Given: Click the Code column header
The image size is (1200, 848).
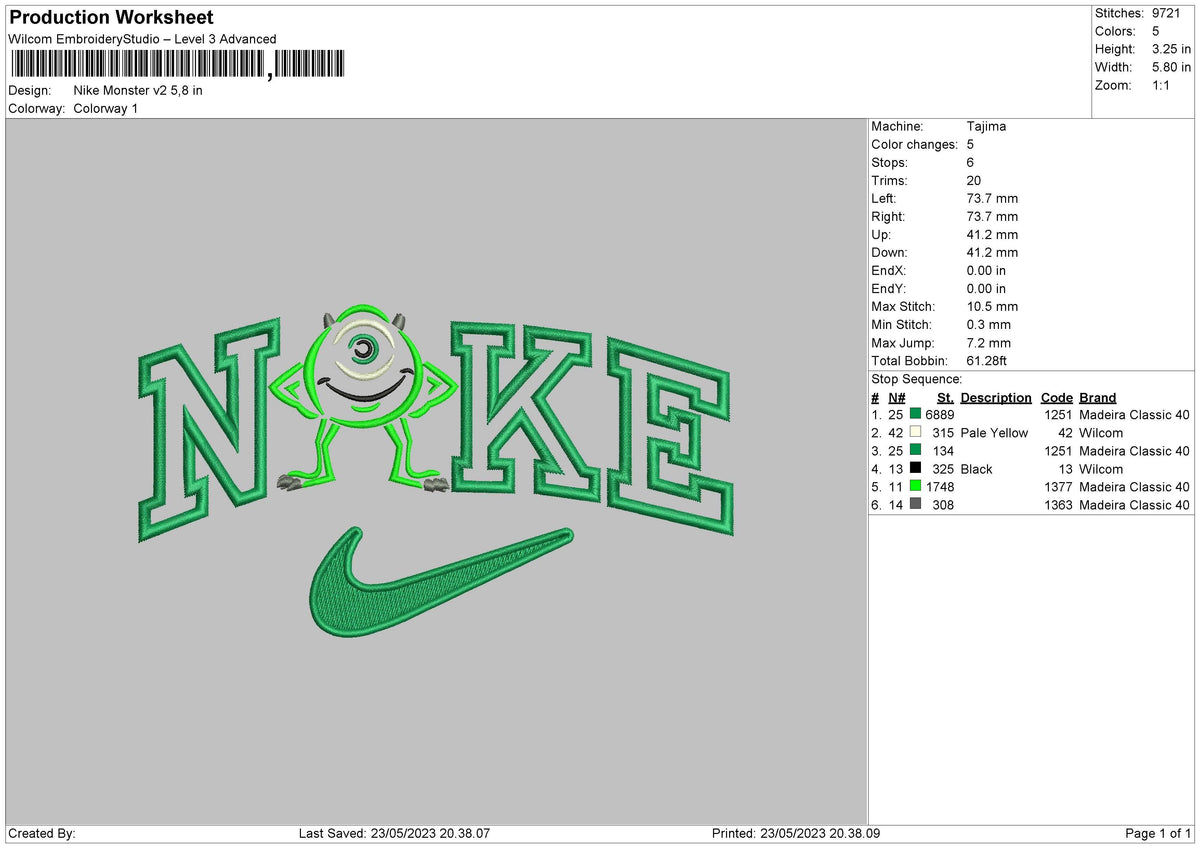Looking at the screenshot, I should pos(1057,397).
